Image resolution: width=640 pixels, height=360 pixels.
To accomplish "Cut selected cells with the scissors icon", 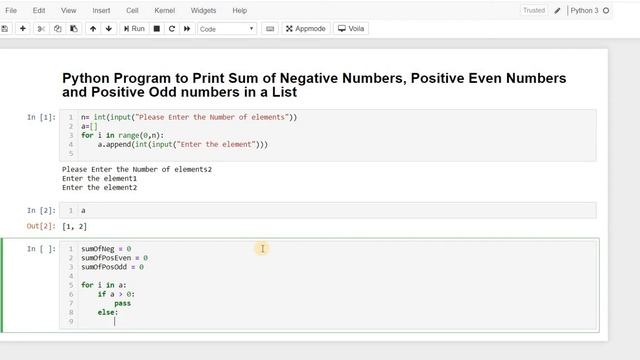I will point(41,29).
